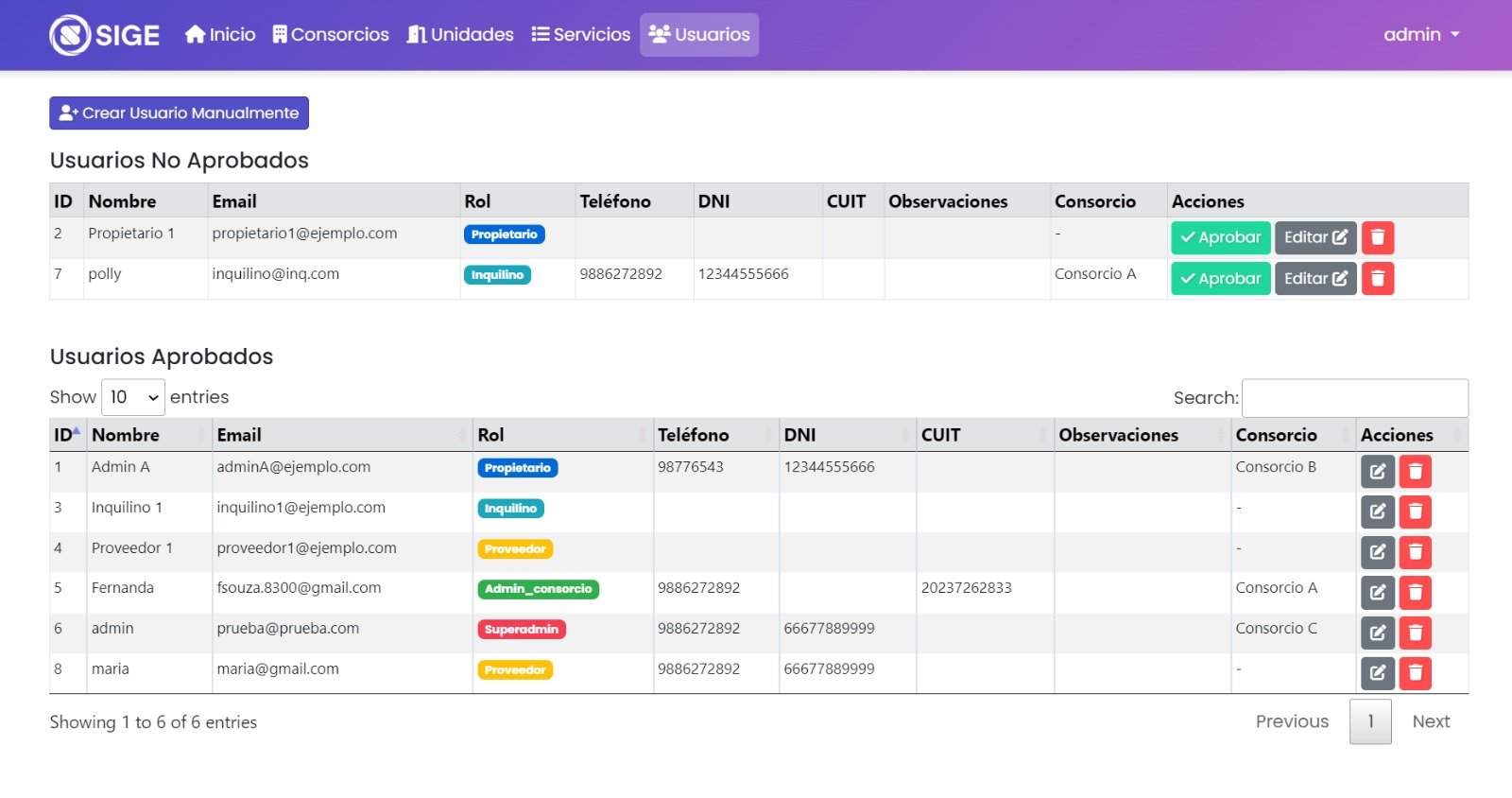
Task: Delete unapproved user polly via trash icon
Action: pyautogui.click(x=1377, y=279)
